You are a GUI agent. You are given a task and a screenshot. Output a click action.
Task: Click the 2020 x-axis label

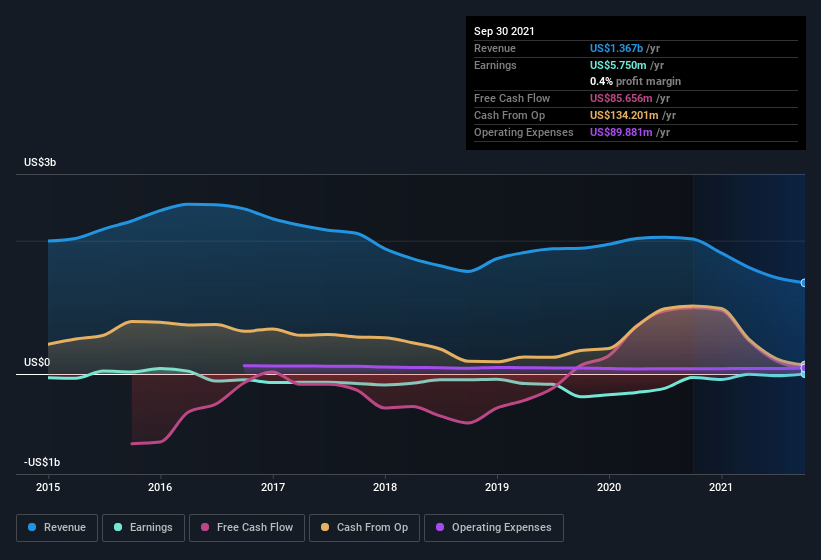(609, 487)
